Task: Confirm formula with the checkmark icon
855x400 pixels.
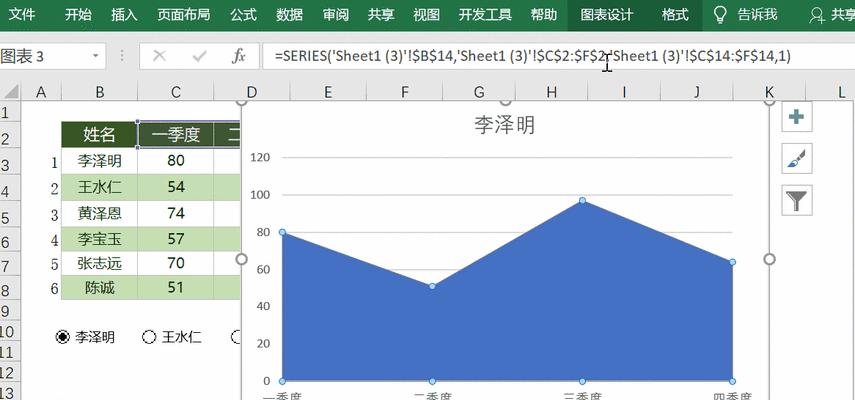Action: (x=200, y=56)
